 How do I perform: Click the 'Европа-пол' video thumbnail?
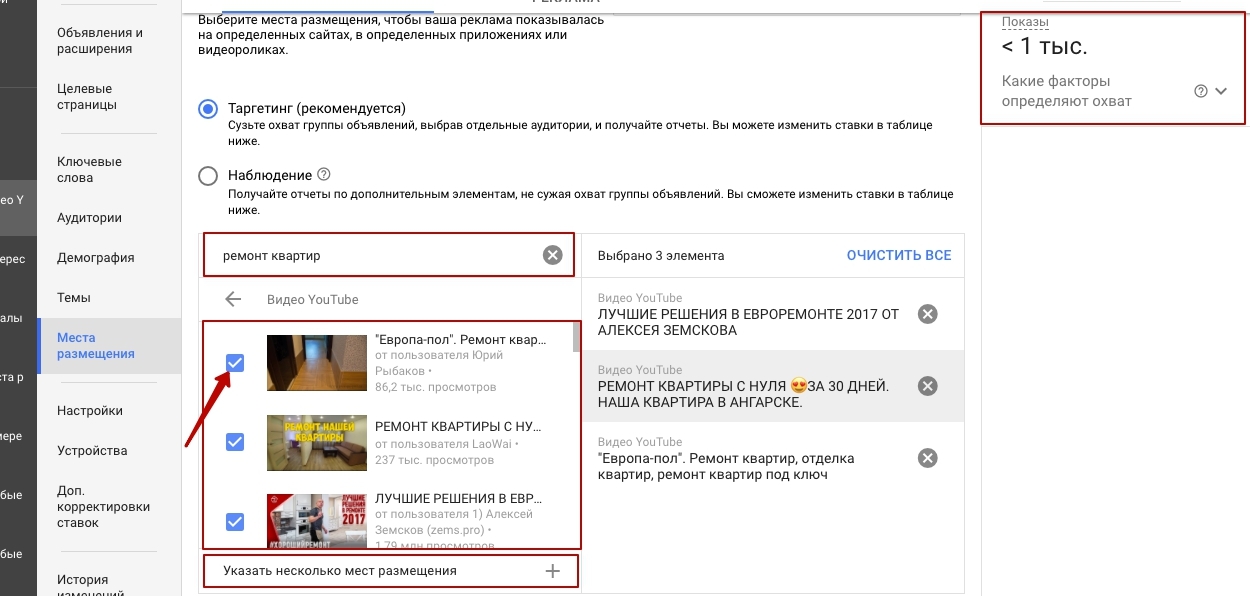[x=317, y=362]
